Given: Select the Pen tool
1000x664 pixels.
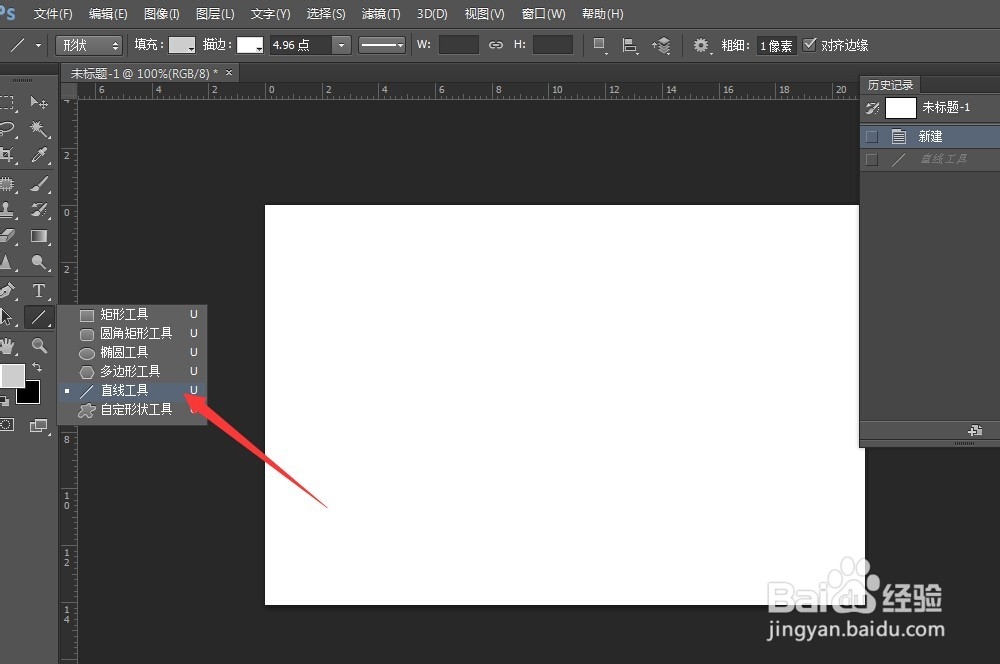Looking at the screenshot, I should pyautogui.click(x=7, y=291).
